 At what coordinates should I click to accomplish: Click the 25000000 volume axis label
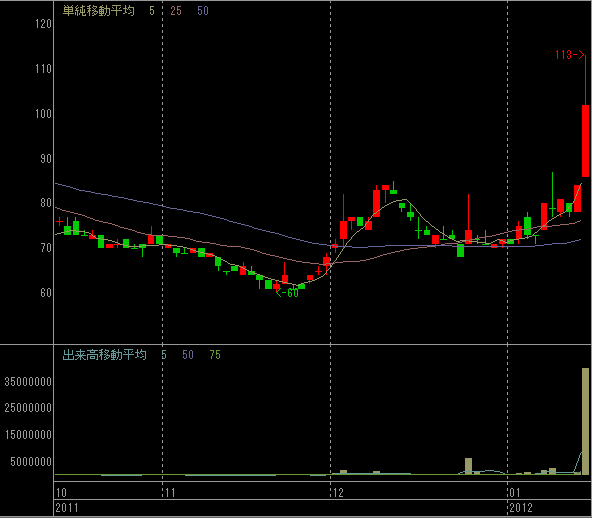[28, 408]
